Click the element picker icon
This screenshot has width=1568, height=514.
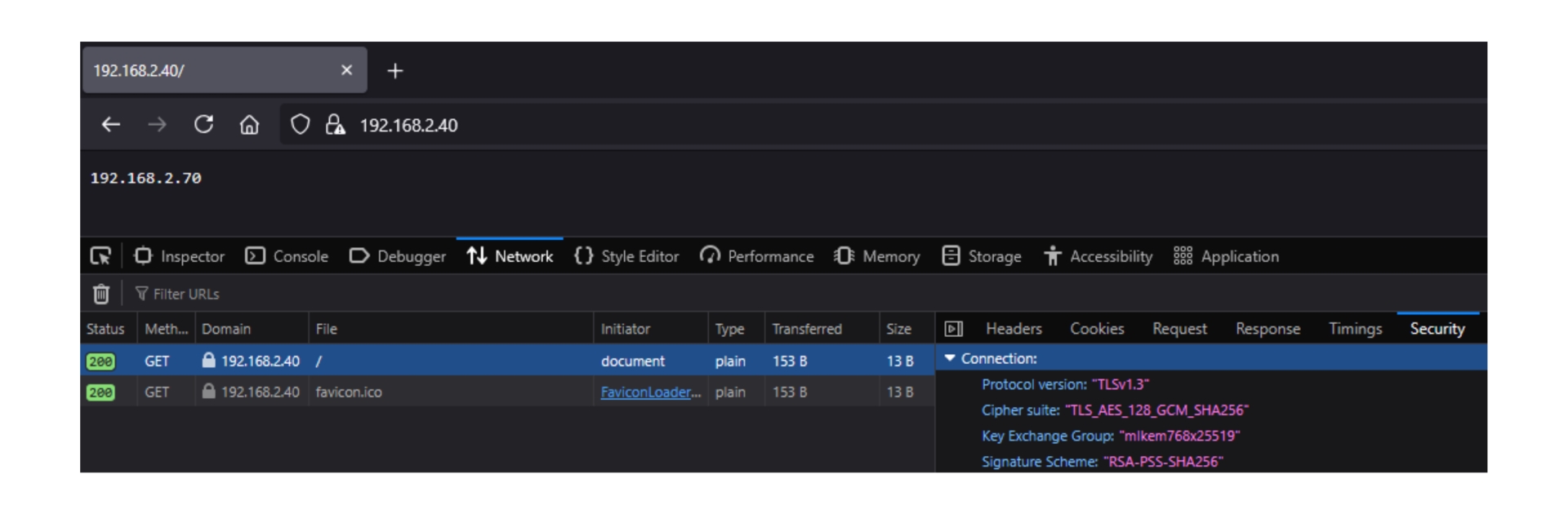[x=100, y=256]
